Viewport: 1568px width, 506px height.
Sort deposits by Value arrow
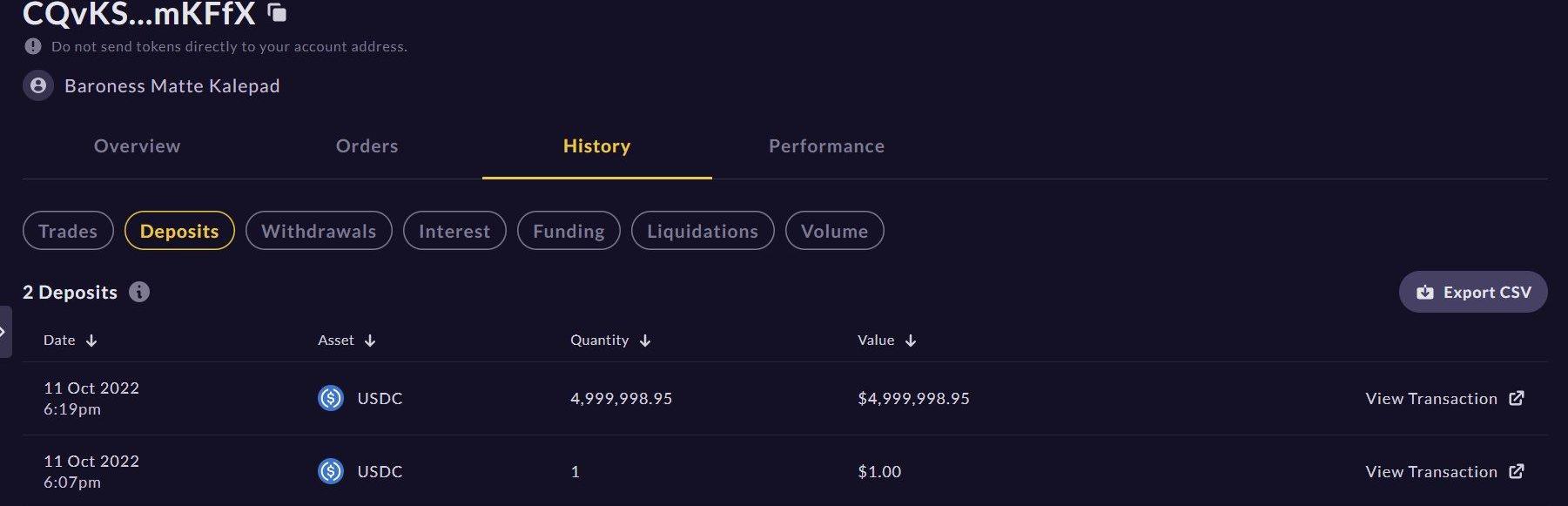point(911,341)
